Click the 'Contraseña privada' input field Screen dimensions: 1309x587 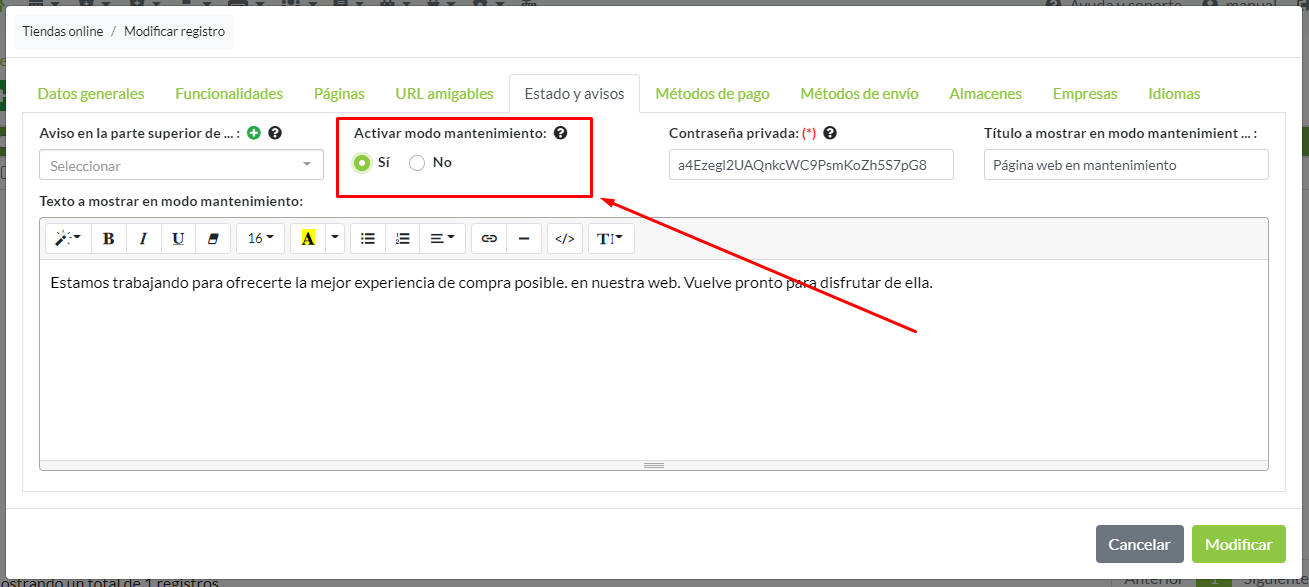click(811, 165)
